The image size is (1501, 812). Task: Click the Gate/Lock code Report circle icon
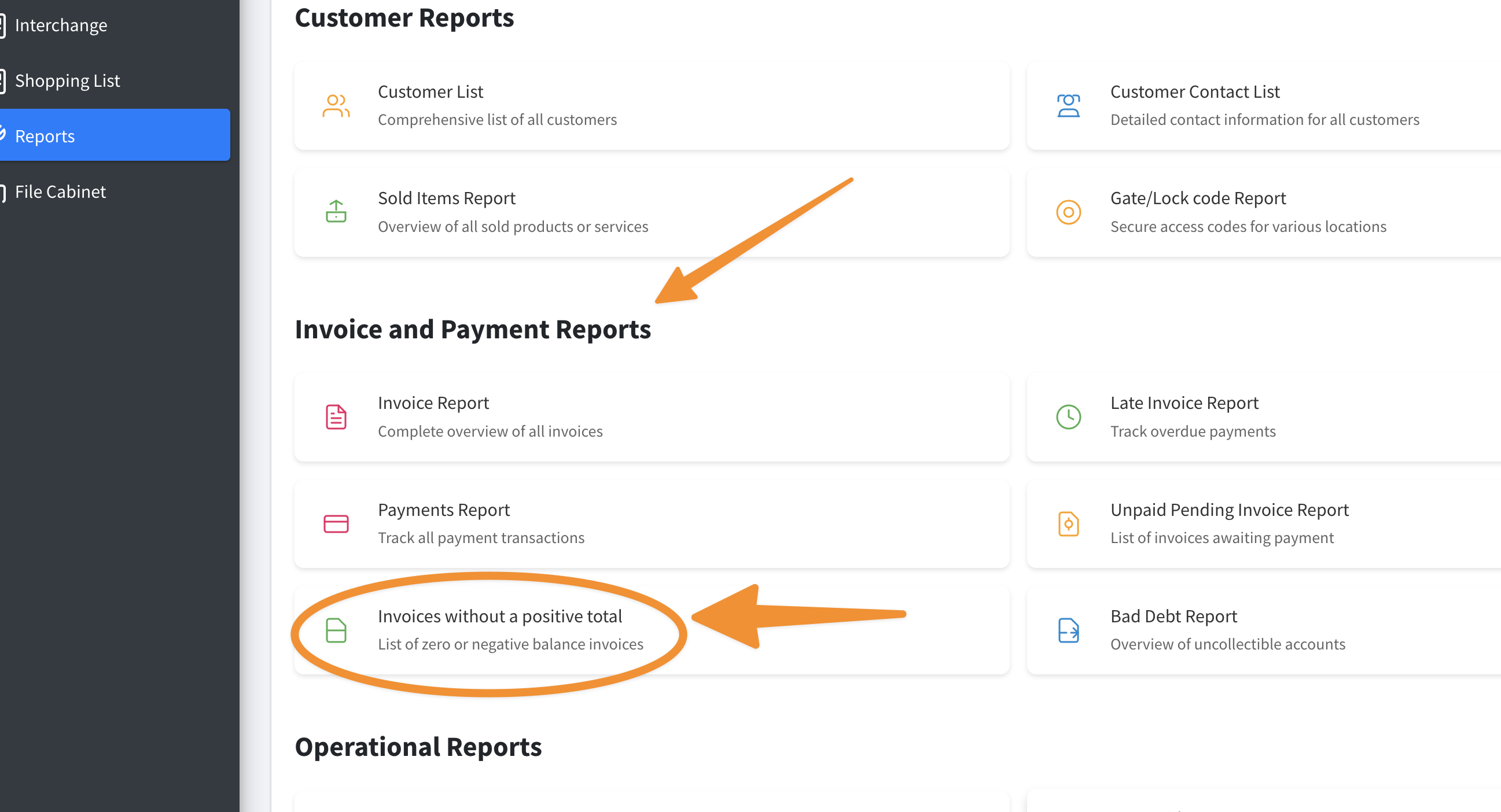(x=1068, y=212)
